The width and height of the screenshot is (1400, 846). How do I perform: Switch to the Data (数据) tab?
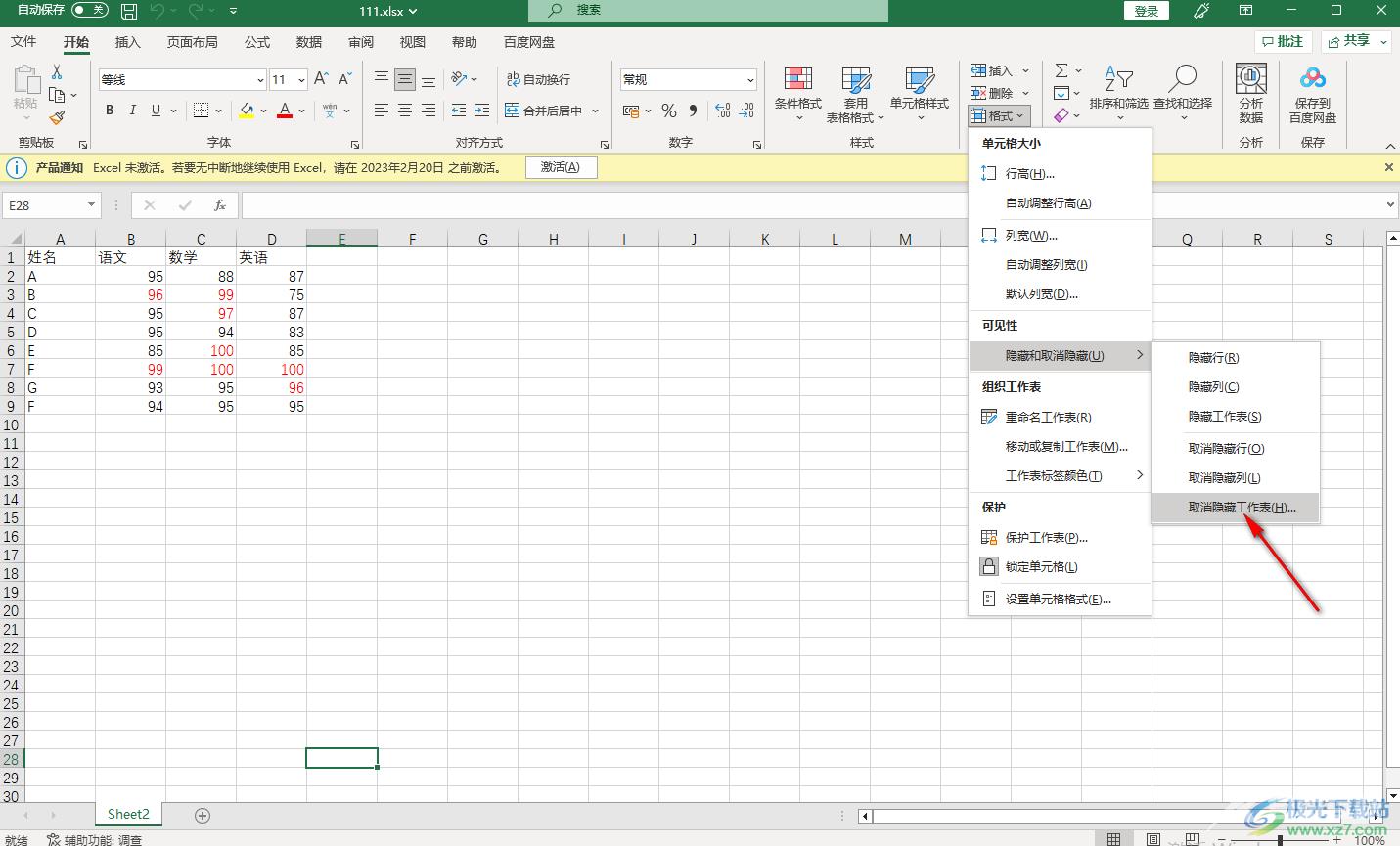309,42
